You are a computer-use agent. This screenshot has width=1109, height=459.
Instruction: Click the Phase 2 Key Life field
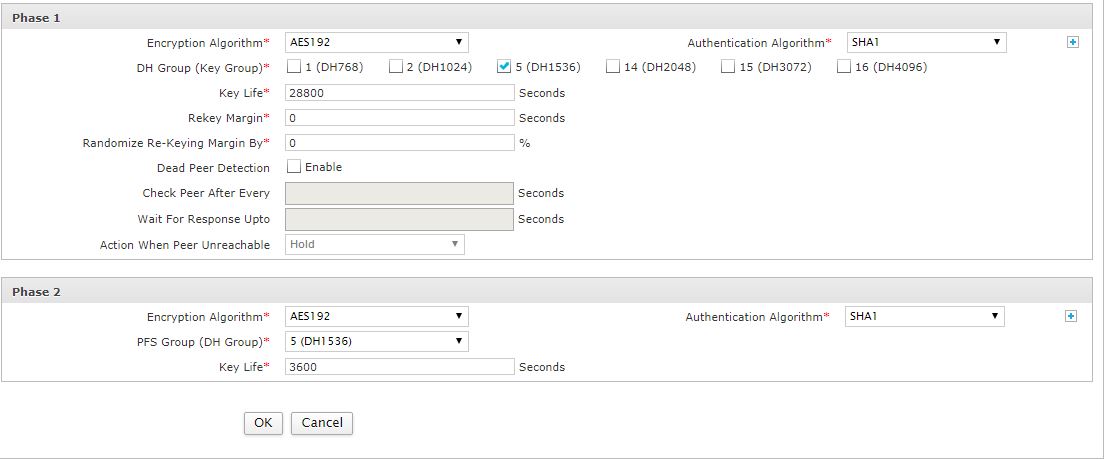400,366
